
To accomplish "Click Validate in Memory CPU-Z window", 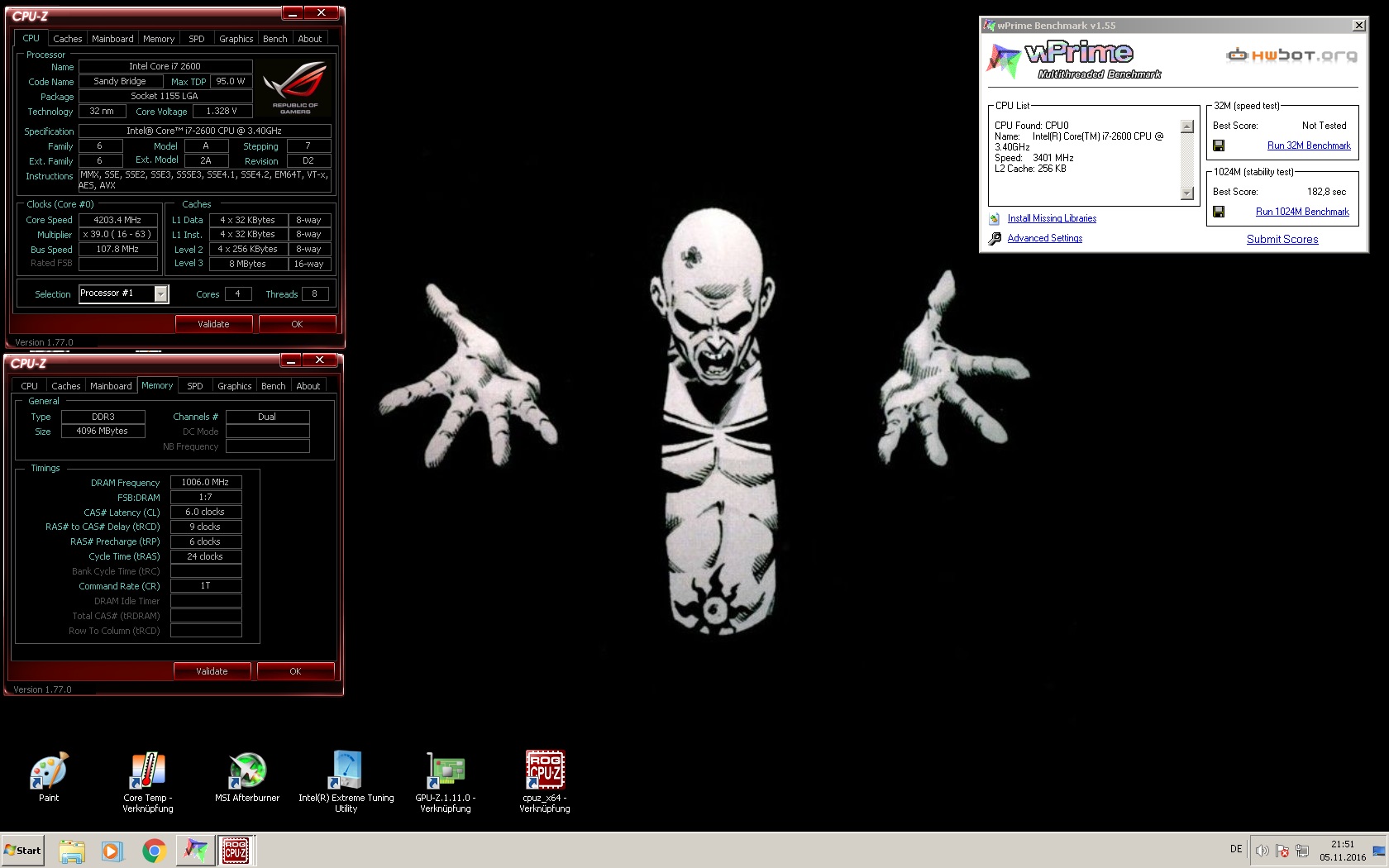I will (x=212, y=671).
